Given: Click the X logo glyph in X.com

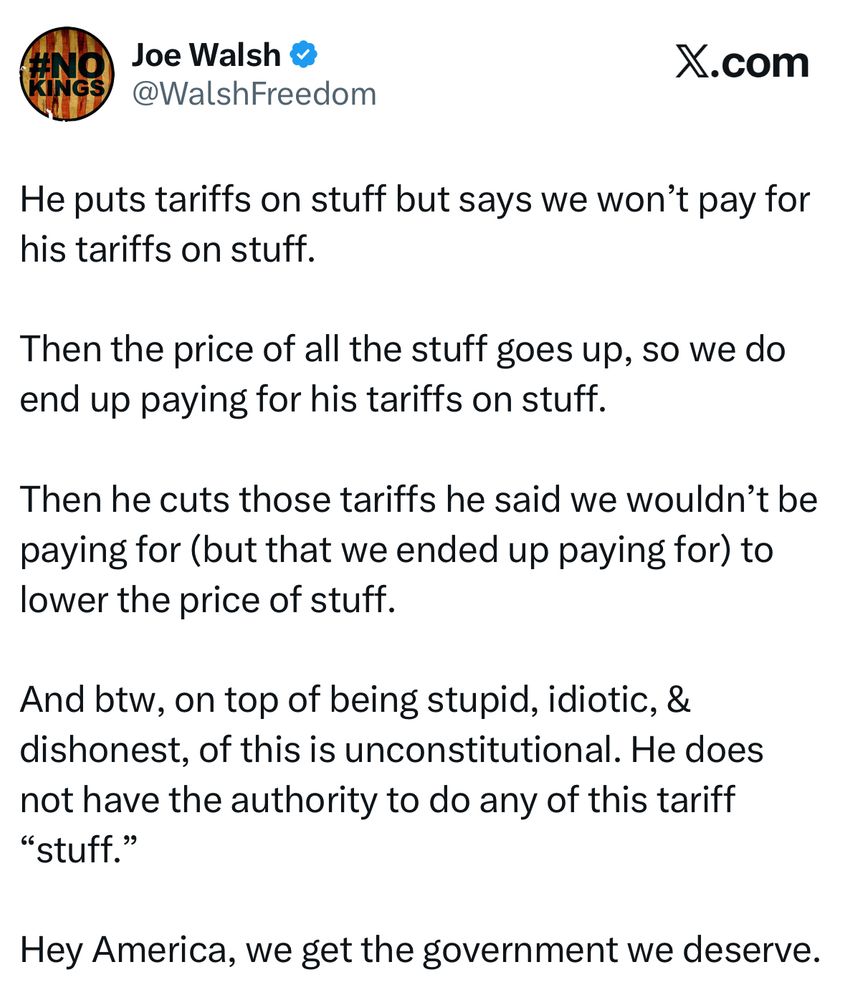Looking at the screenshot, I should 691,64.
